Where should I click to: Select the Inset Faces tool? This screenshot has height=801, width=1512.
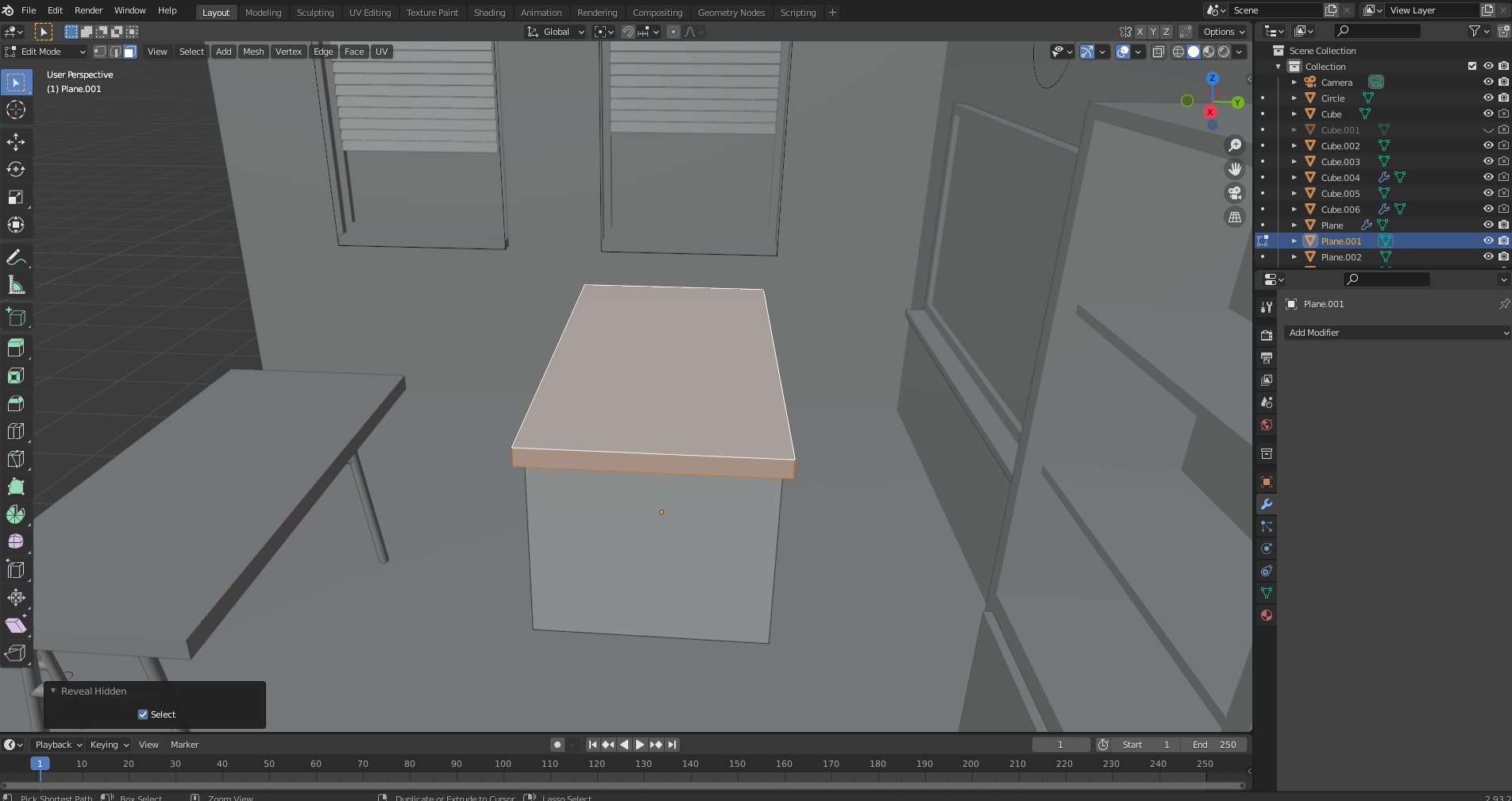(16, 375)
